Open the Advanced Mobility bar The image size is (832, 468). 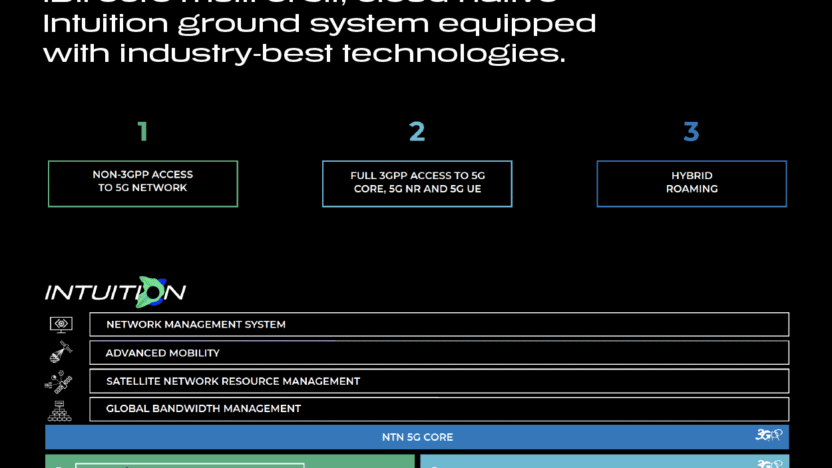tap(438, 353)
